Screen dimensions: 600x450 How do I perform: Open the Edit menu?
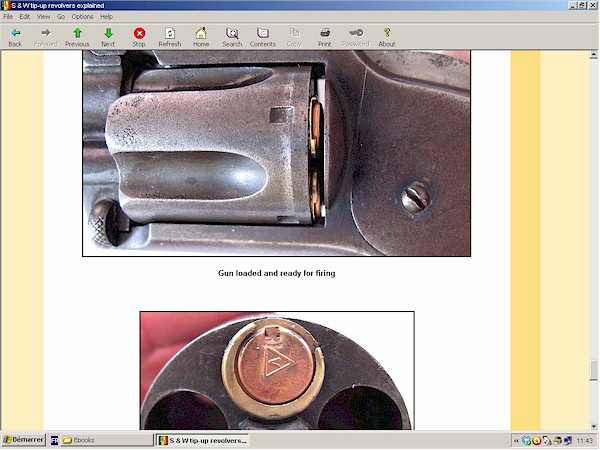click(x=25, y=16)
